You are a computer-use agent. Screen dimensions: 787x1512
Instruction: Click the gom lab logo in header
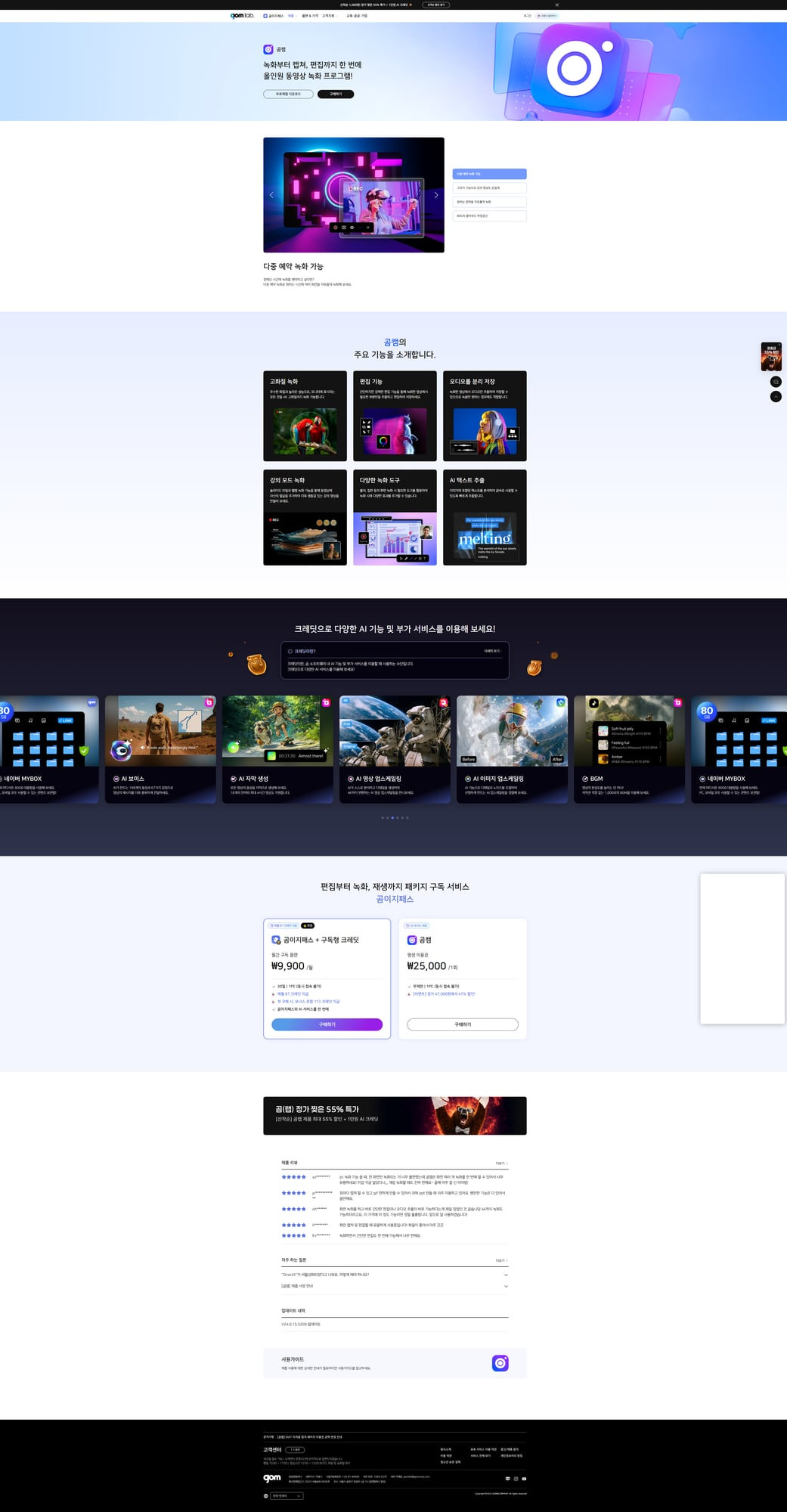tap(242, 15)
